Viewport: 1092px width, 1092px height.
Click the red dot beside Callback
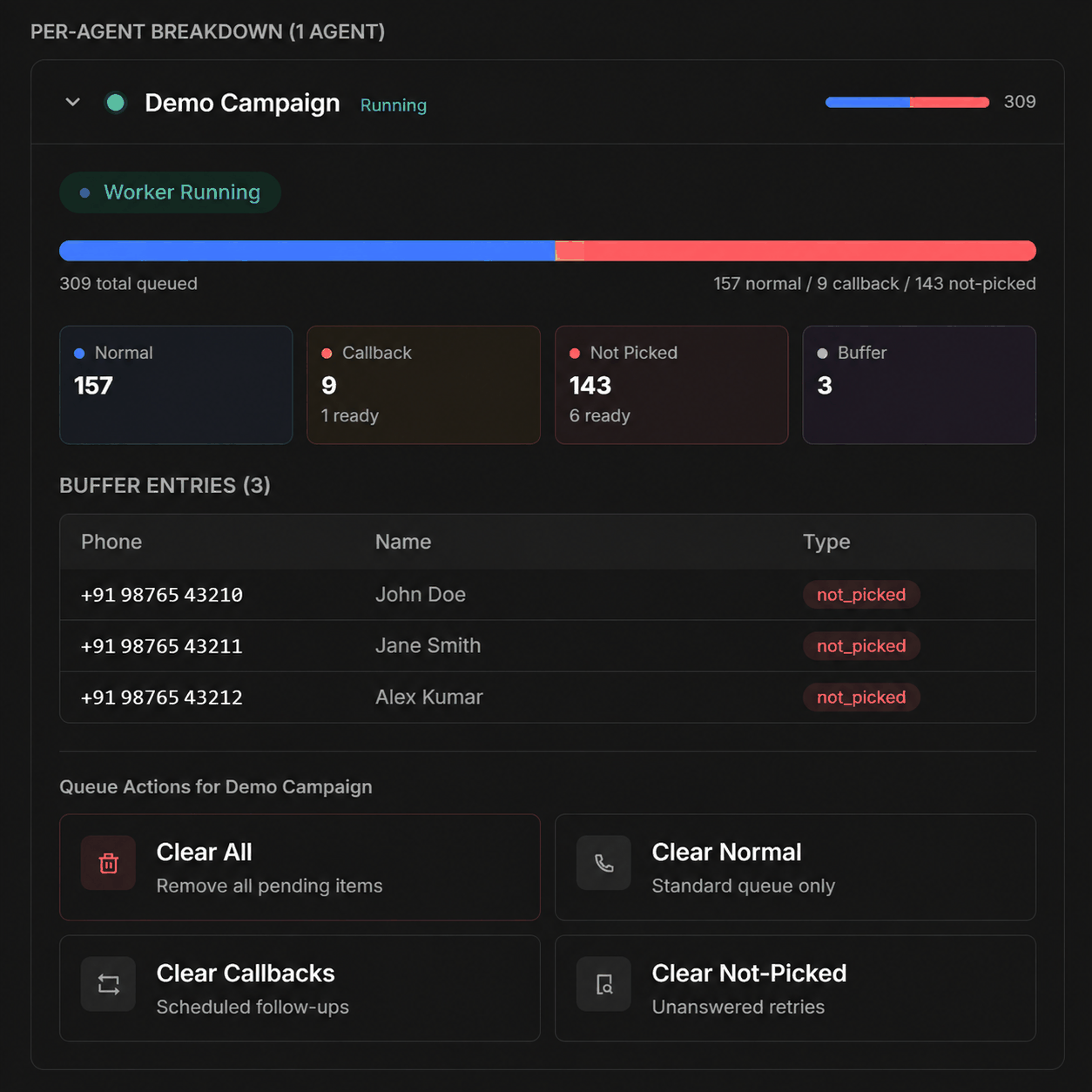pos(327,354)
